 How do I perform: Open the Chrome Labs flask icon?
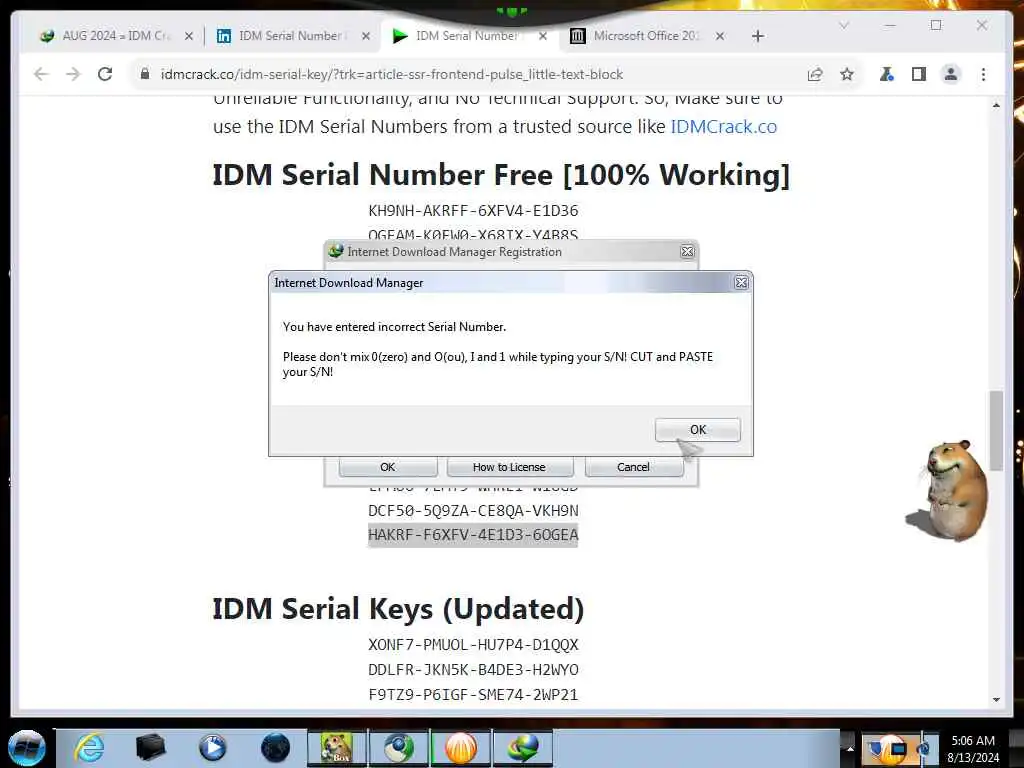pyautogui.click(x=886, y=74)
